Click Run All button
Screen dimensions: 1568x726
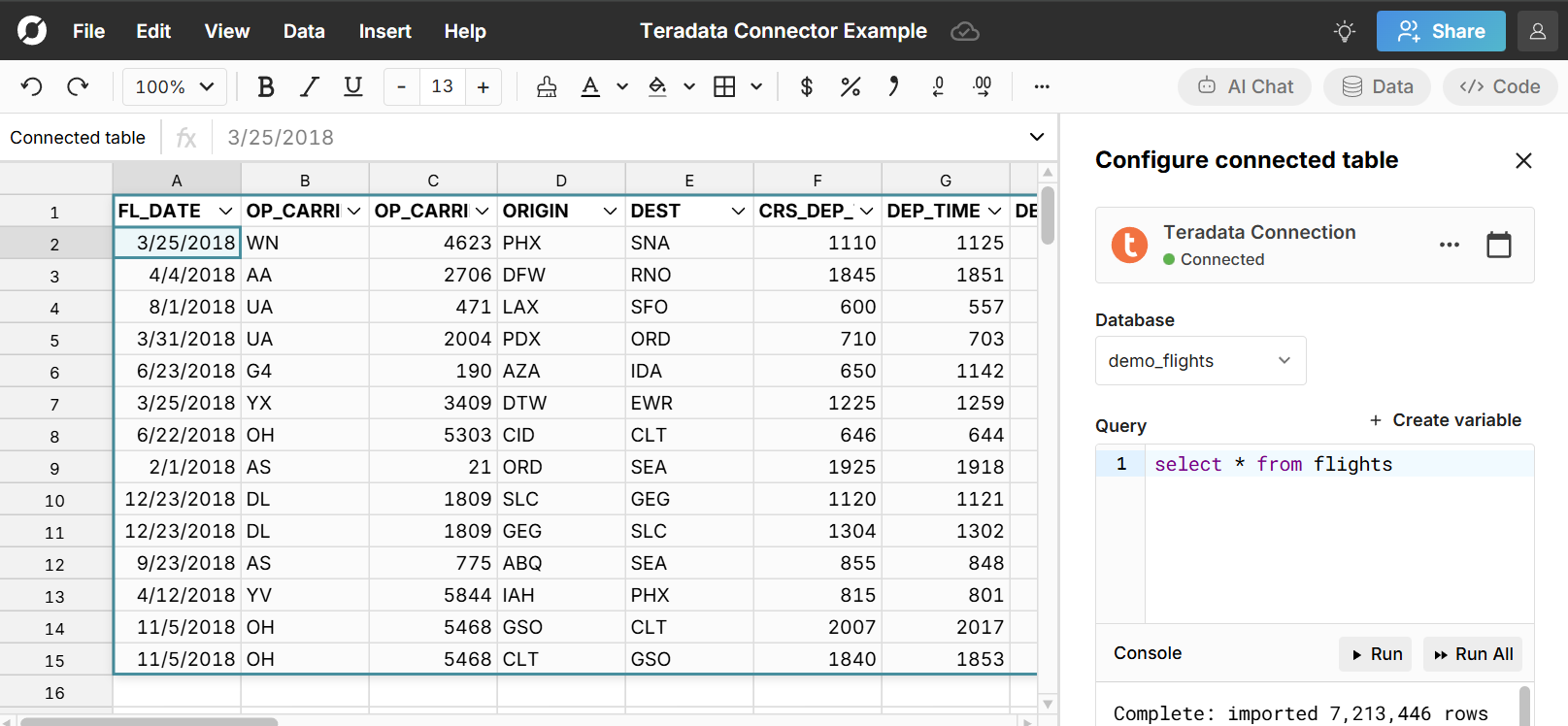pyautogui.click(x=1473, y=654)
